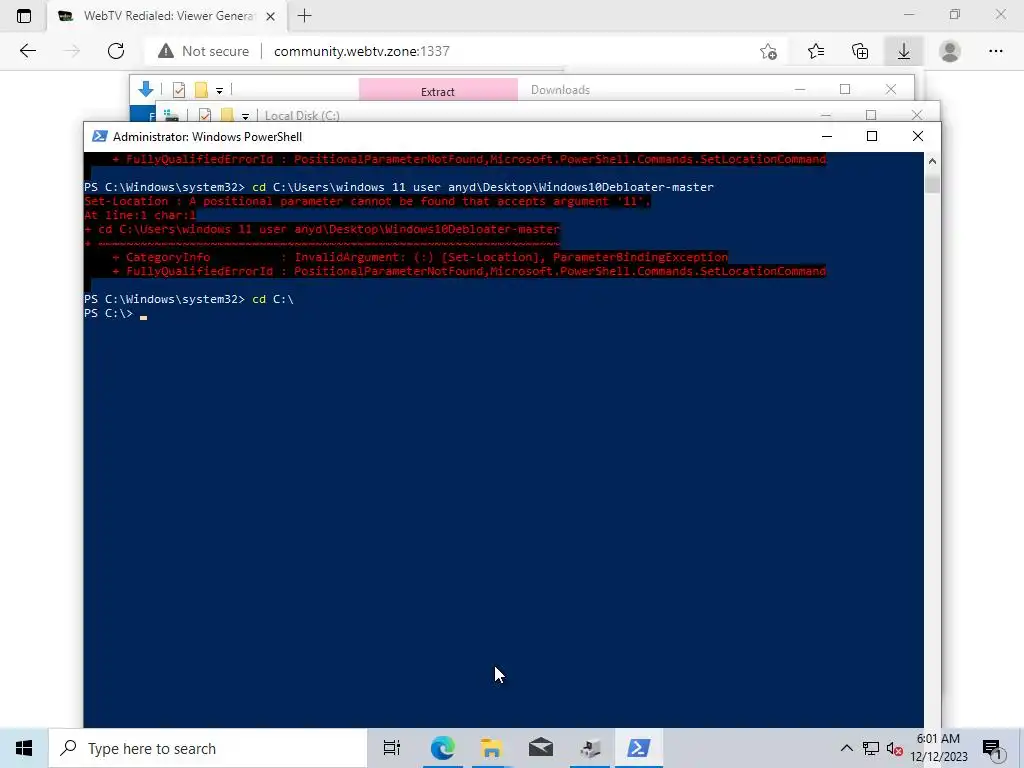Minimize the PowerShell window
Image resolution: width=1024 pixels, height=768 pixels.
pos(827,136)
